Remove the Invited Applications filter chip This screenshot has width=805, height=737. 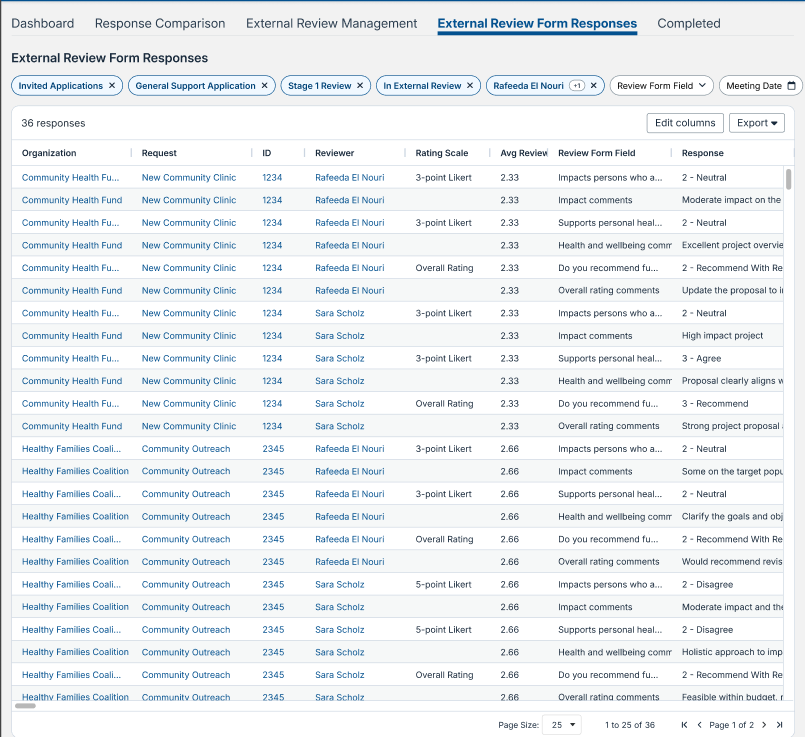tap(112, 86)
